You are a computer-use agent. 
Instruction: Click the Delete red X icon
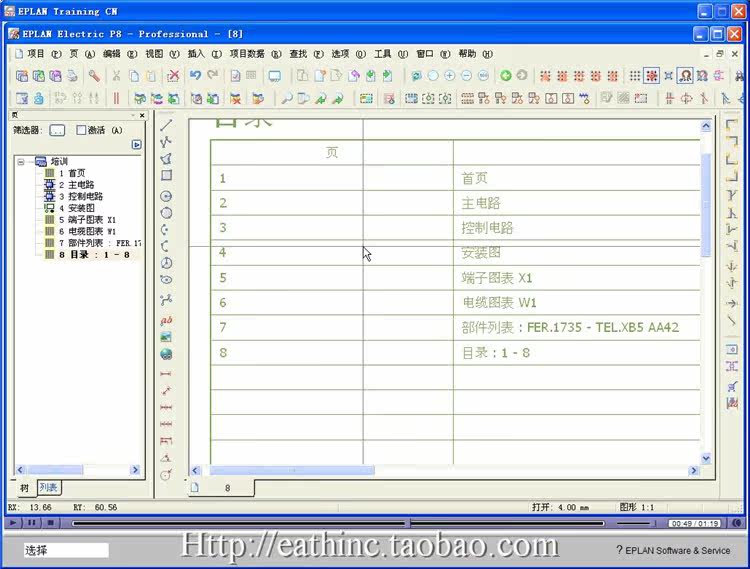[173, 76]
